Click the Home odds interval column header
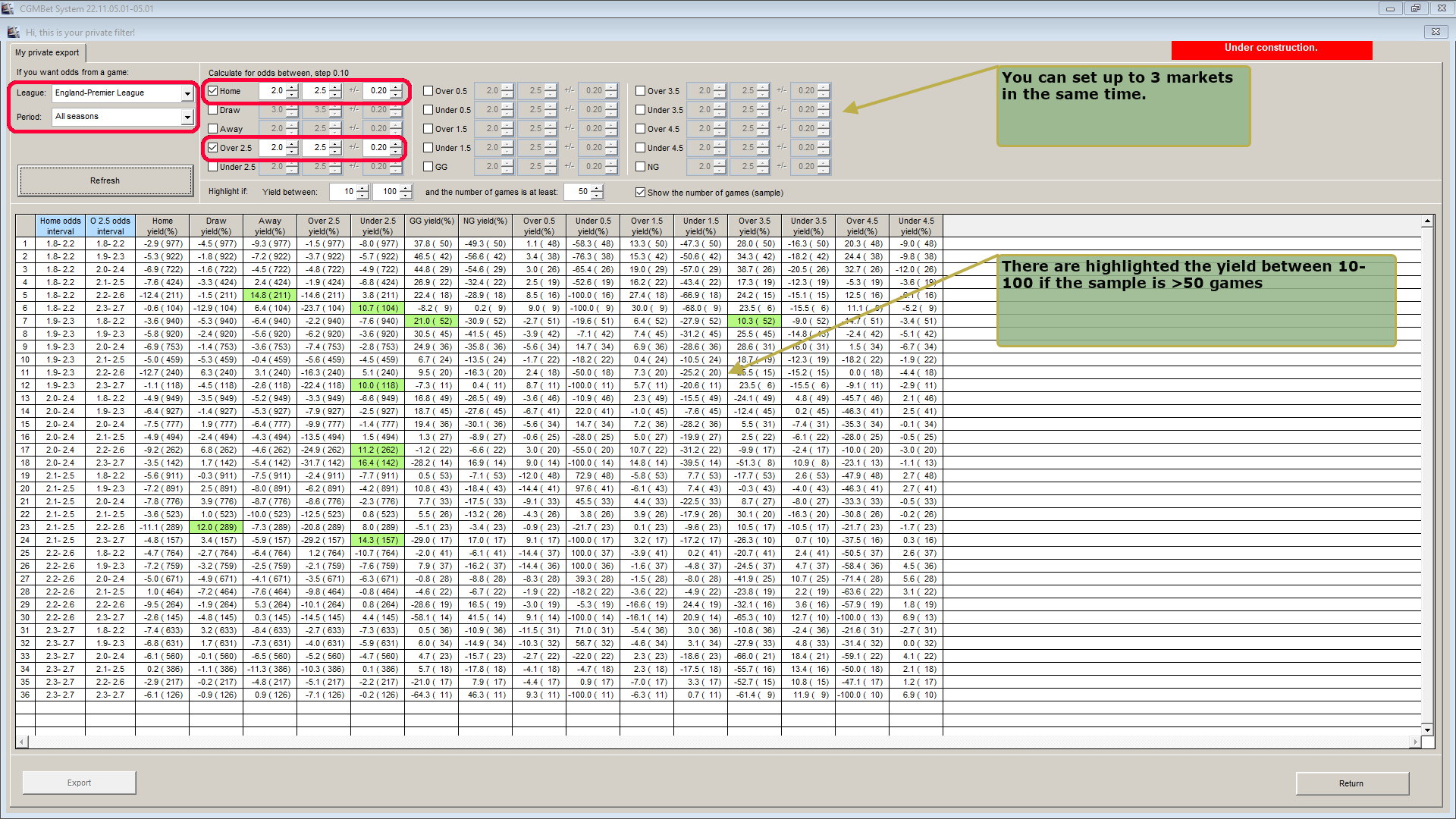Viewport: 1456px width, 819px height. (61, 226)
